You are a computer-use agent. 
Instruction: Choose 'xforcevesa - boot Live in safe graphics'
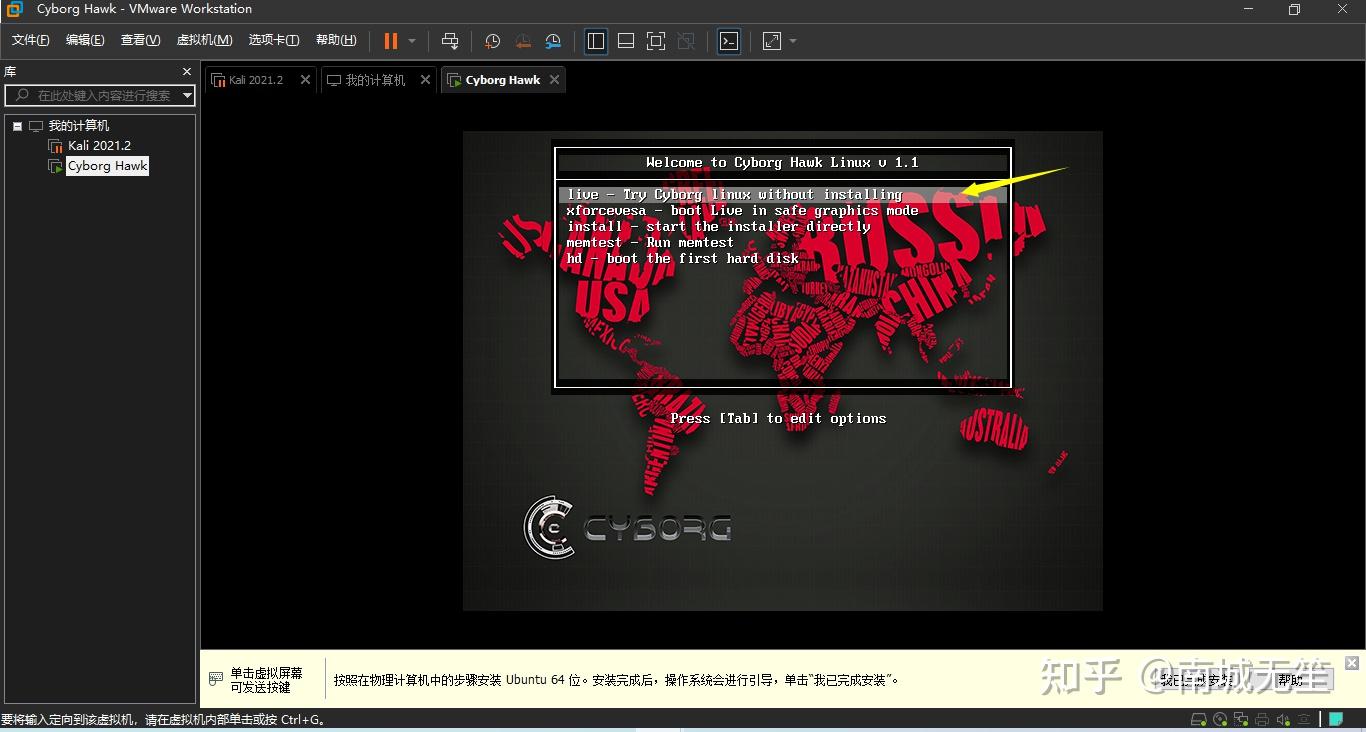click(x=742, y=211)
